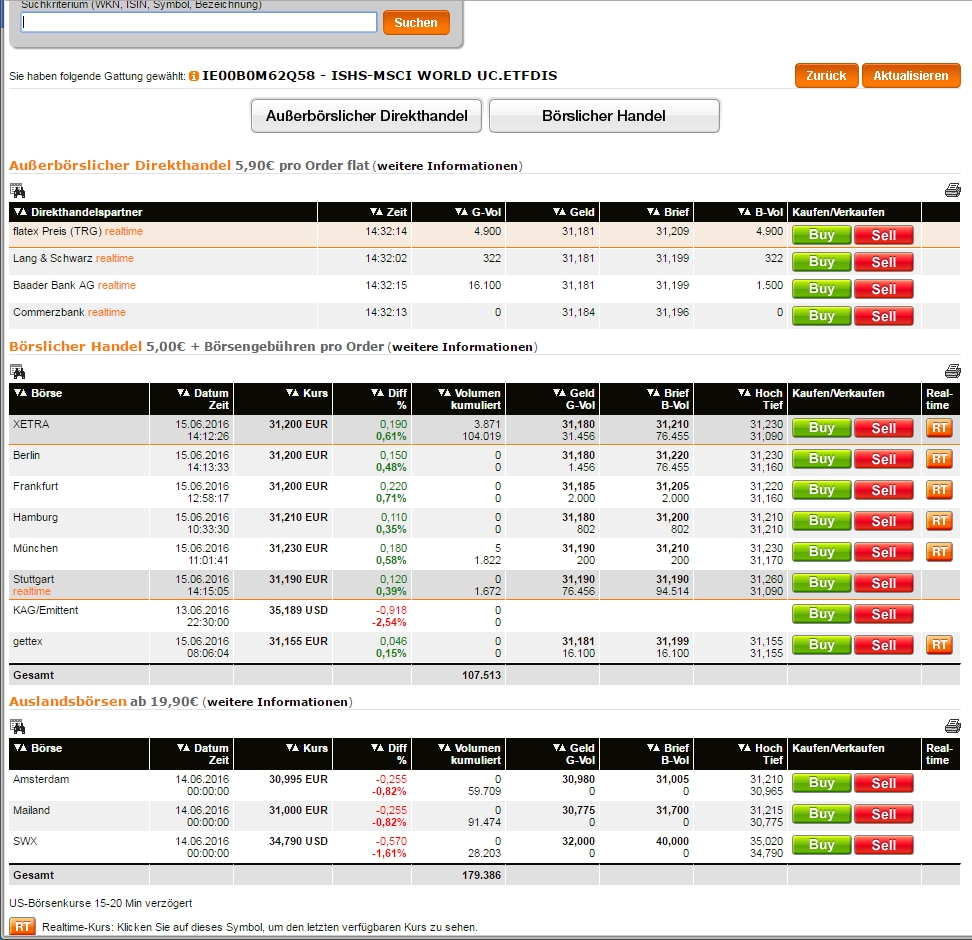Image resolution: width=972 pixels, height=940 pixels.
Task: Click Commerzbank realtime label
Action: tap(107, 313)
